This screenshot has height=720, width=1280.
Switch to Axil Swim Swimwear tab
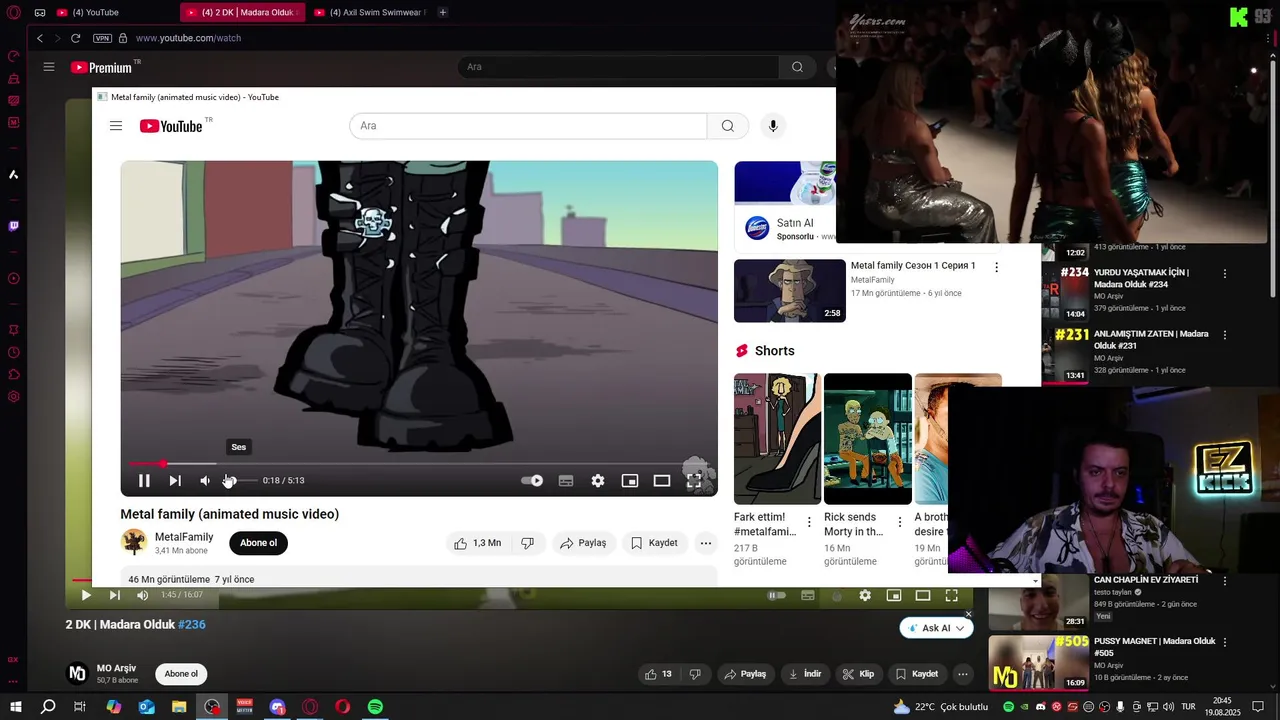[370, 12]
